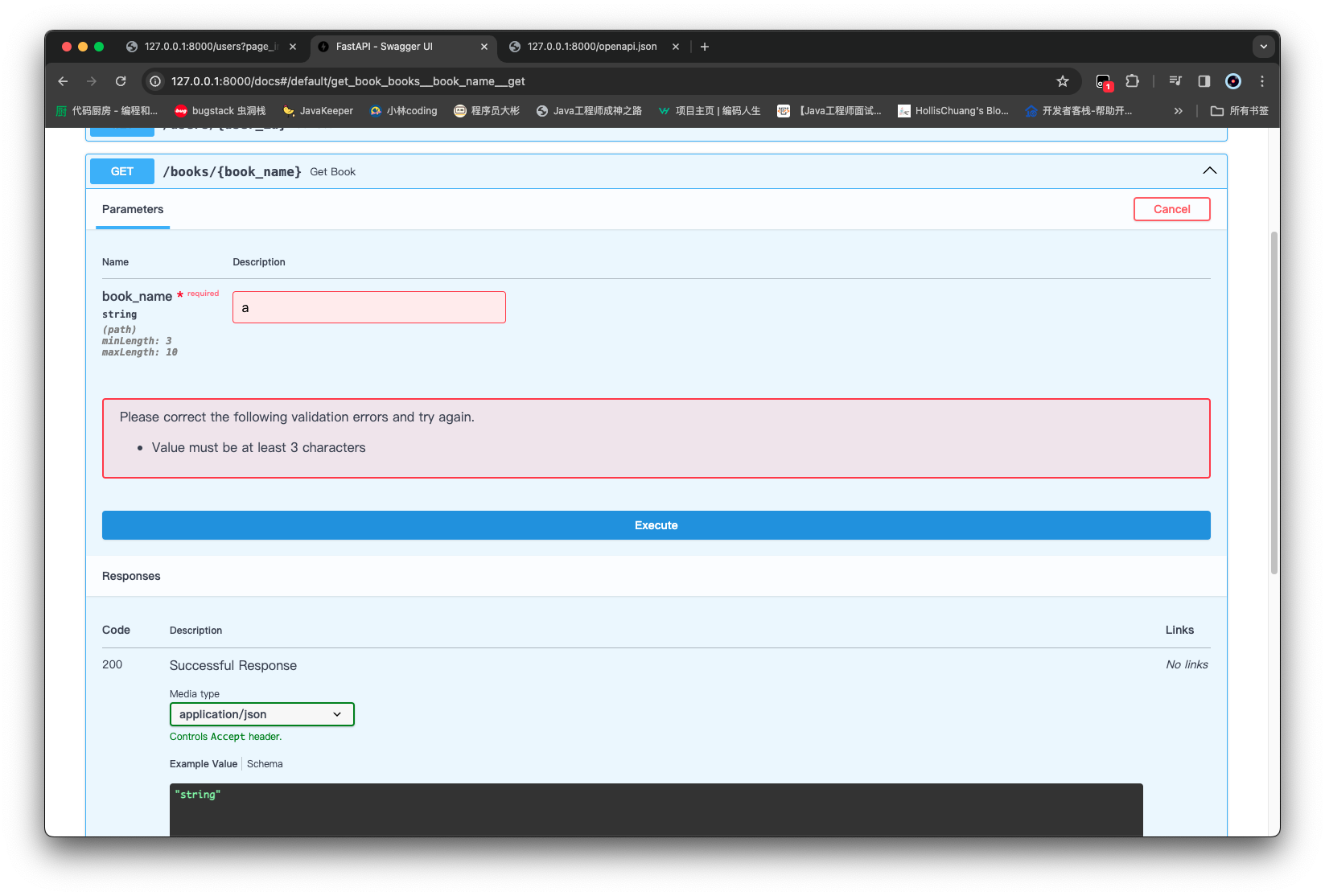The height and width of the screenshot is (896, 1325).
Task: Select the Parameters tab
Action: [133, 209]
